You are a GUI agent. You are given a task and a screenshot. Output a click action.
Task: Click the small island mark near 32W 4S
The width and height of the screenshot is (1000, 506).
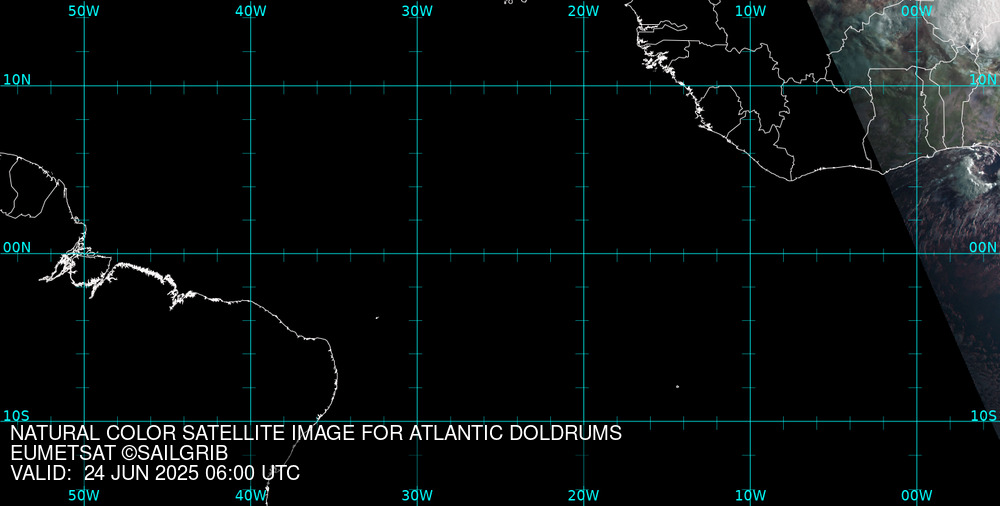click(x=377, y=317)
